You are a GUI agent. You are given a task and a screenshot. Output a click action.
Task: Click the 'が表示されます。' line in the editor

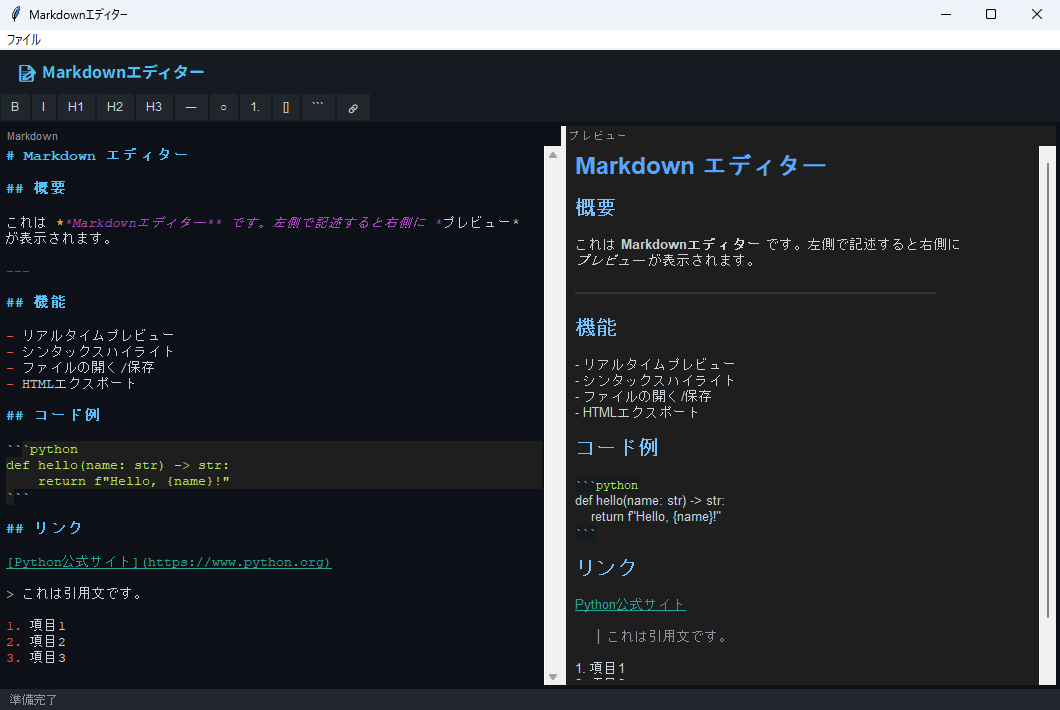tap(59, 239)
